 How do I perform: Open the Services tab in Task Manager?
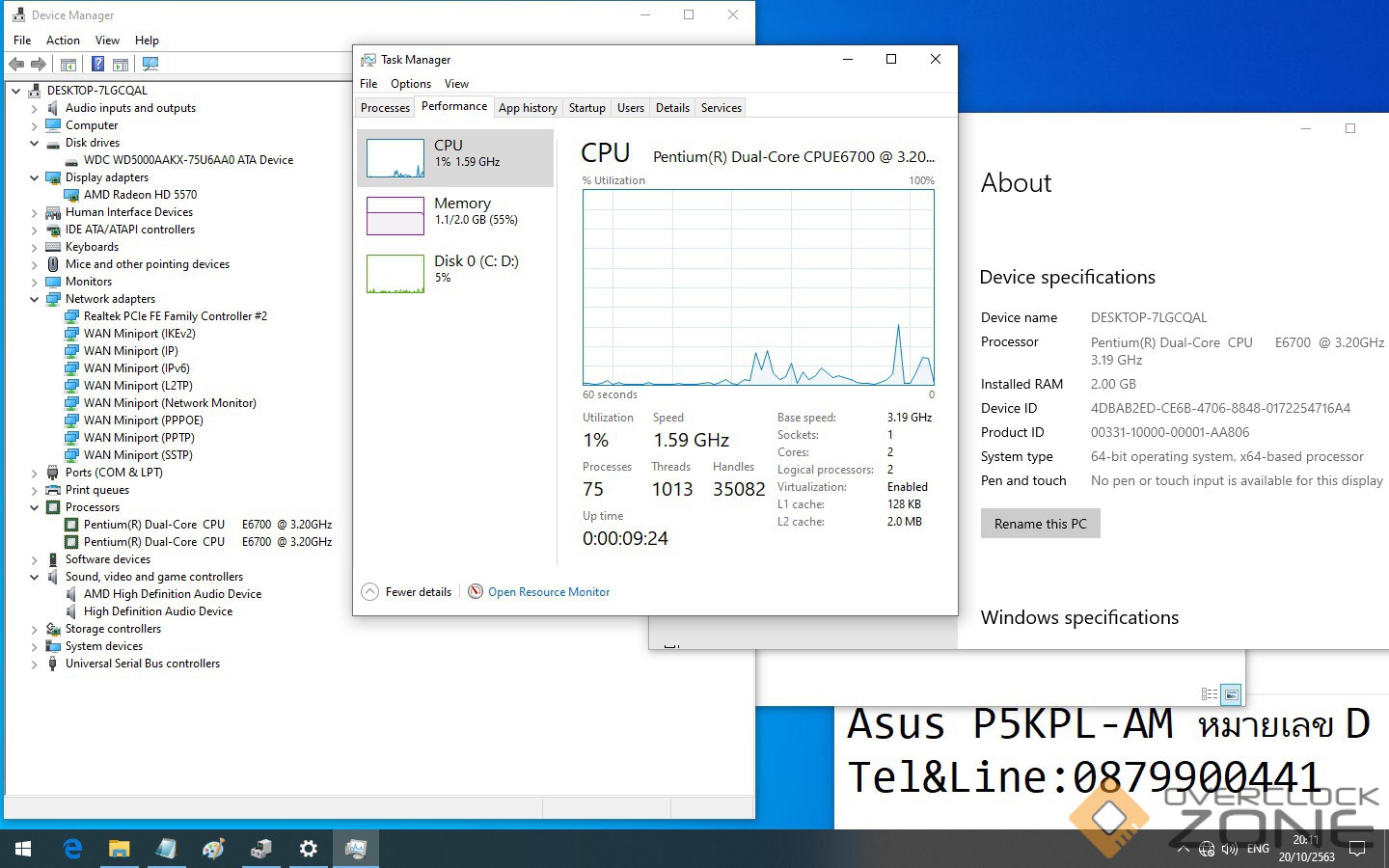(x=722, y=108)
